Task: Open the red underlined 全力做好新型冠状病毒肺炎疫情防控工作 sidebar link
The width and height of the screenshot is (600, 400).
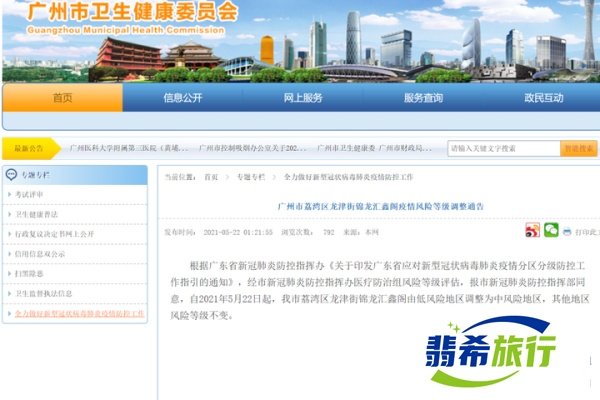Action: tap(80, 313)
